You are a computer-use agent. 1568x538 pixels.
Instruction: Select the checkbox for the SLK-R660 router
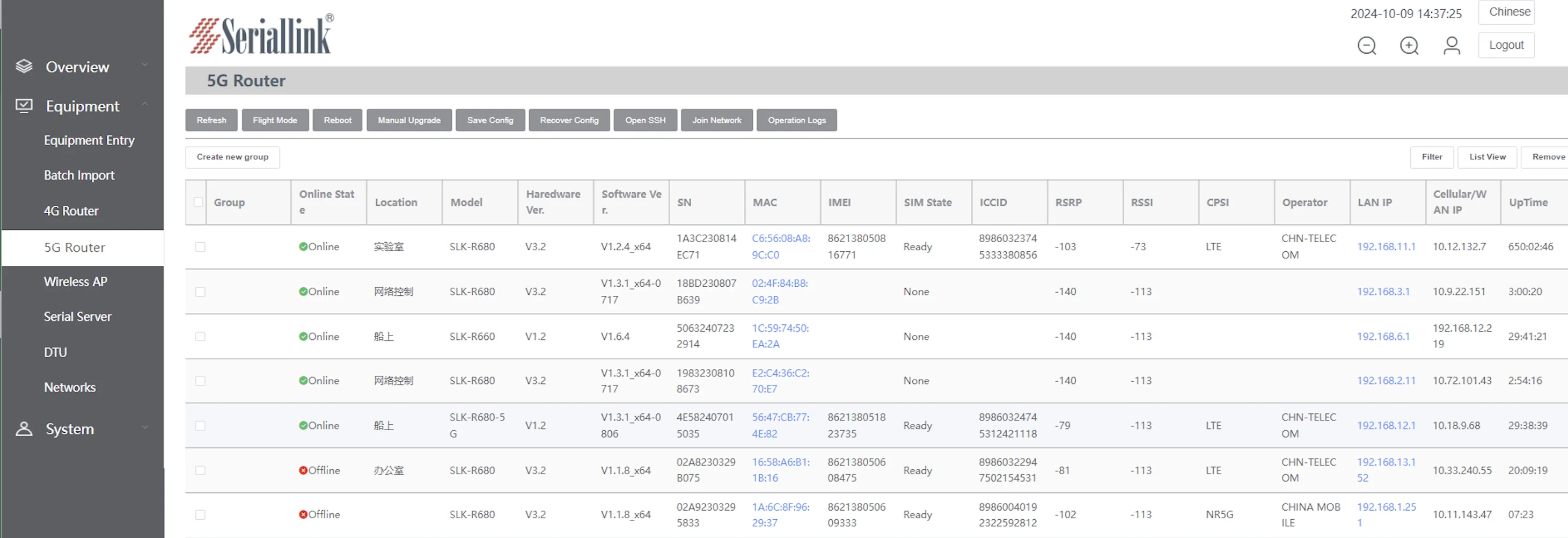(200, 336)
